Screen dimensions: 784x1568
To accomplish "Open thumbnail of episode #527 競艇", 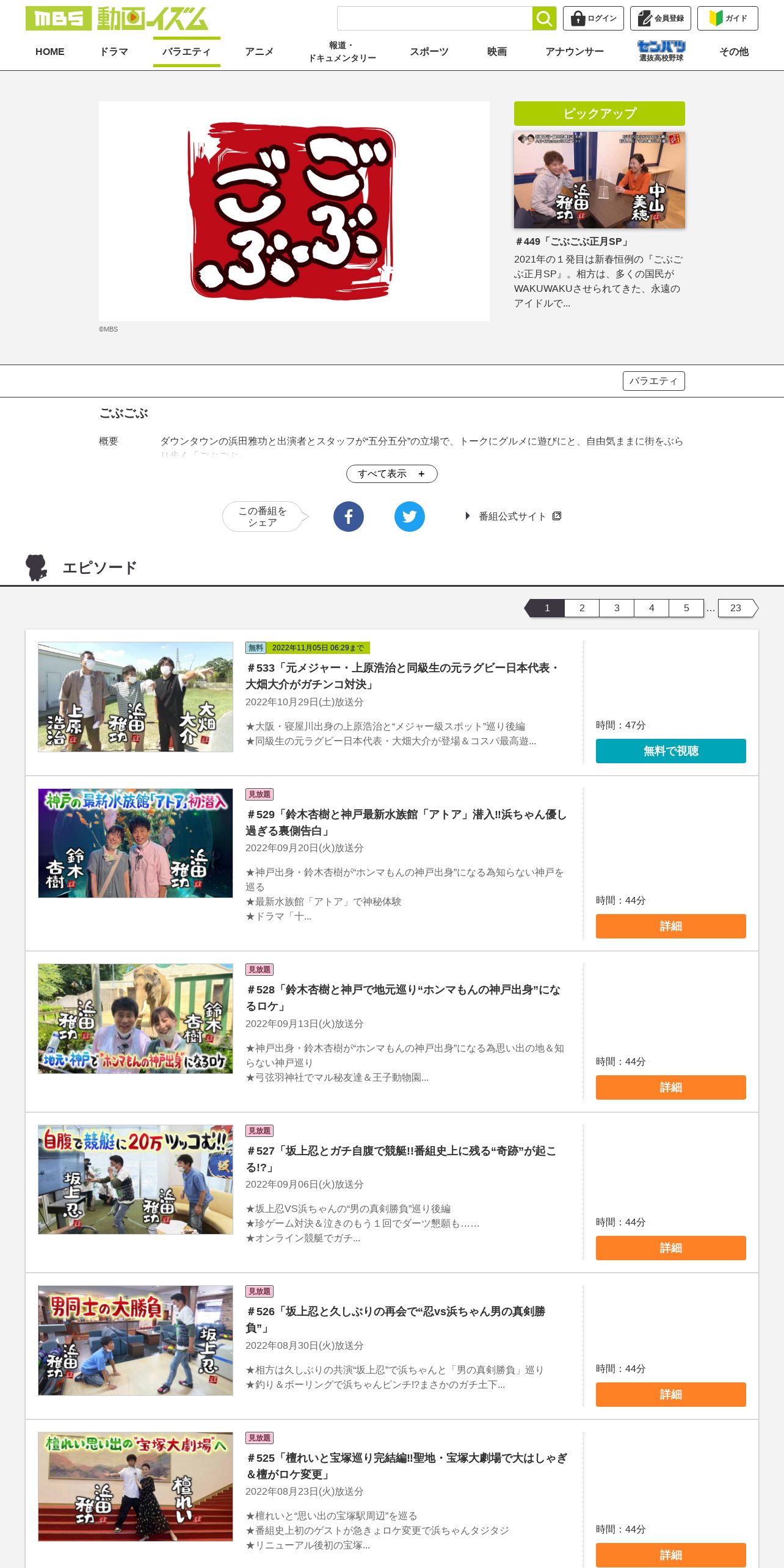I will [x=136, y=1180].
